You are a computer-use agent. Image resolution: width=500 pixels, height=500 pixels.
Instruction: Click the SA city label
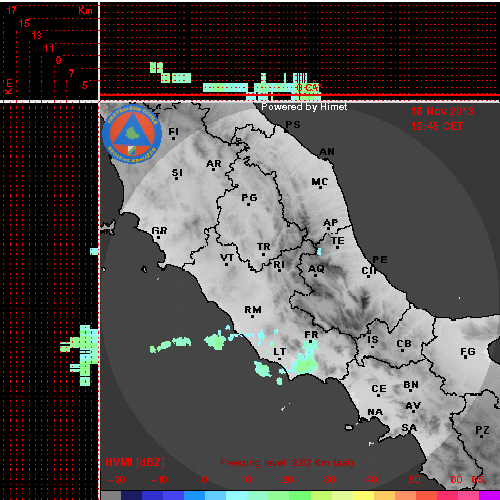pos(409,428)
